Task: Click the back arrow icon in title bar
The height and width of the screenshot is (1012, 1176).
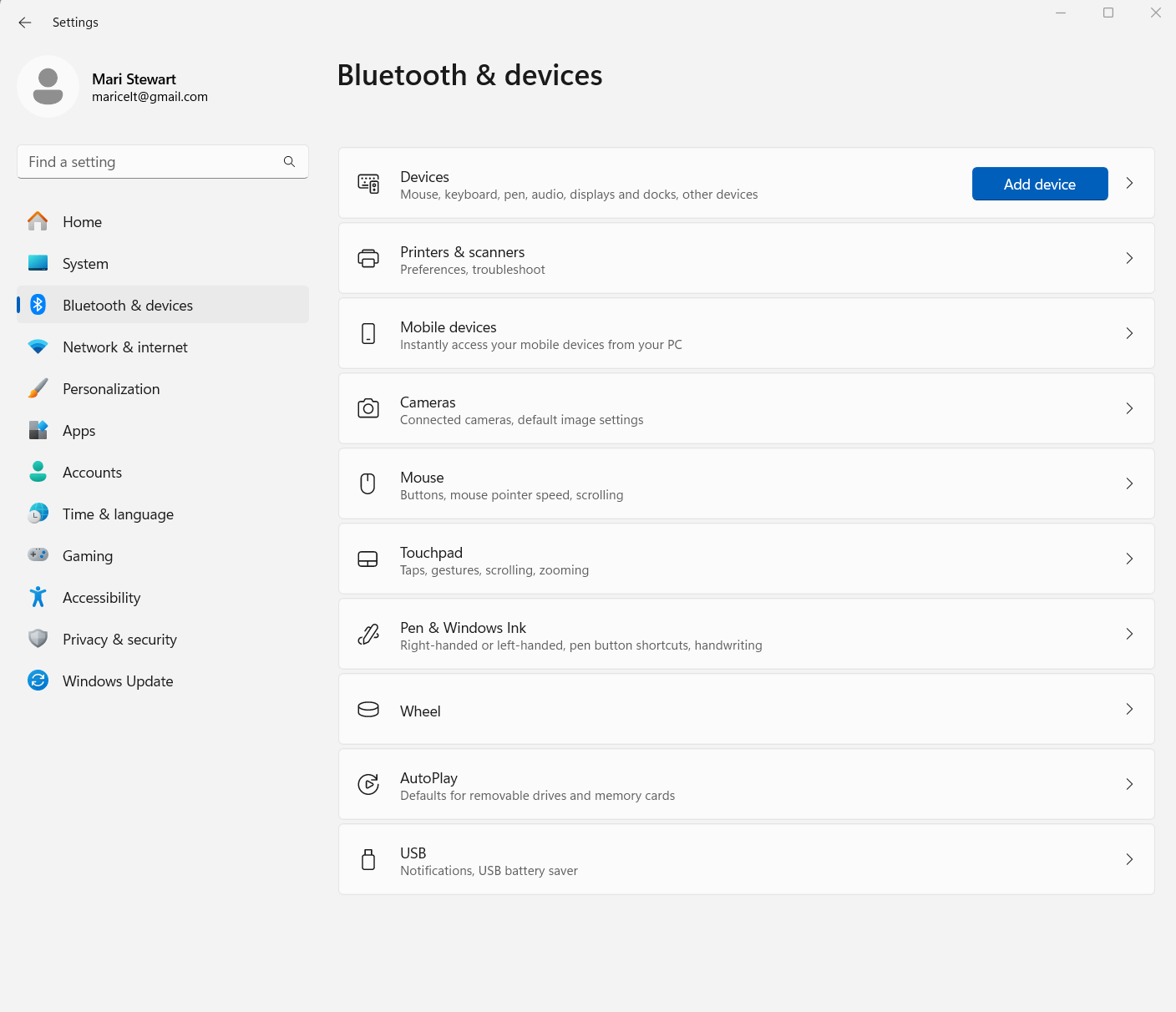Action: (x=25, y=23)
